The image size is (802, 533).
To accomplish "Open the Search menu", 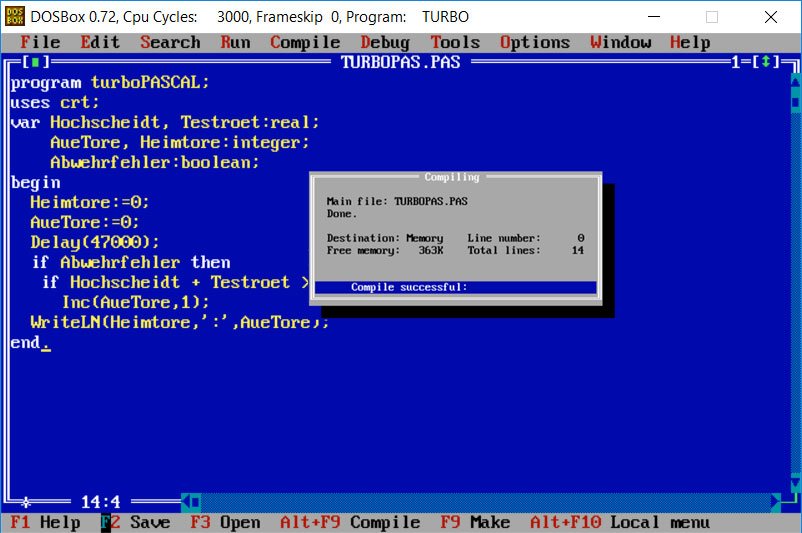I will [170, 42].
